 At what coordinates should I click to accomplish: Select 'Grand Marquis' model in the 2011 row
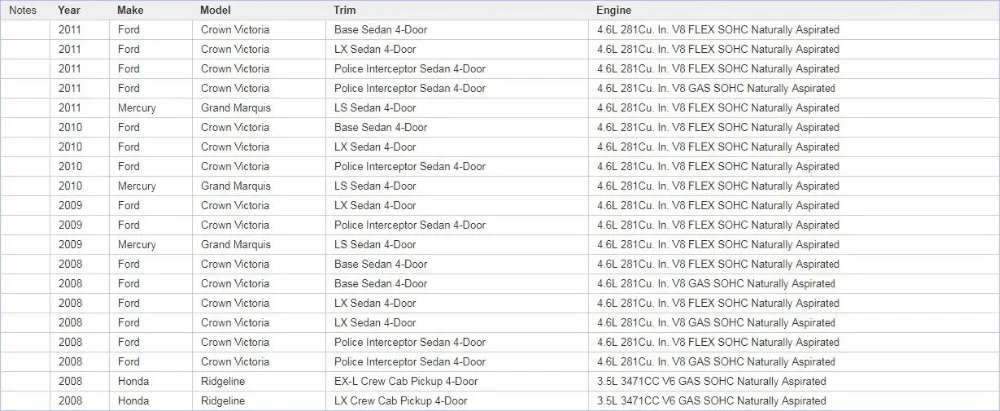[x=236, y=108]
